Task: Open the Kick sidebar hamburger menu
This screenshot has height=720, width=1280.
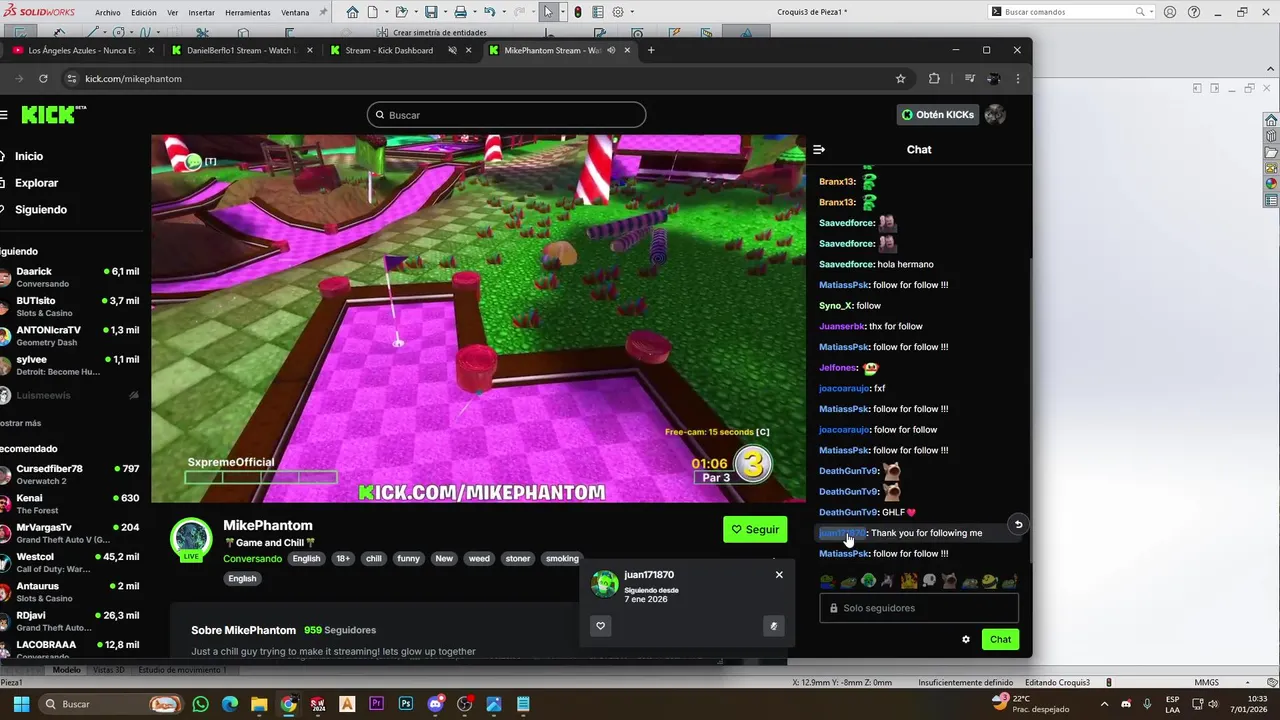Action: [x=4, y=115]
